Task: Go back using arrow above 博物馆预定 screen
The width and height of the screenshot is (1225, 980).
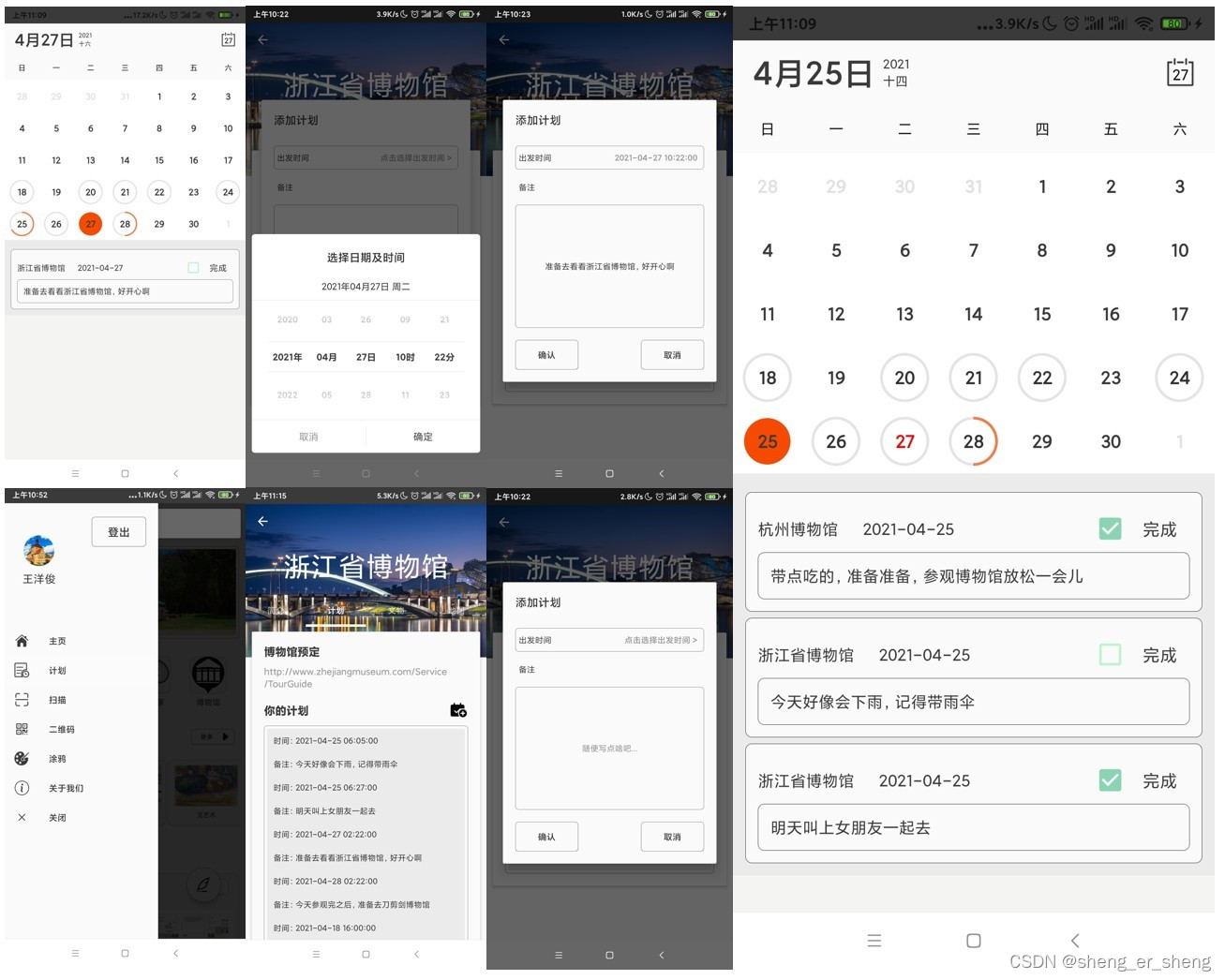Action: click(262, 521)
